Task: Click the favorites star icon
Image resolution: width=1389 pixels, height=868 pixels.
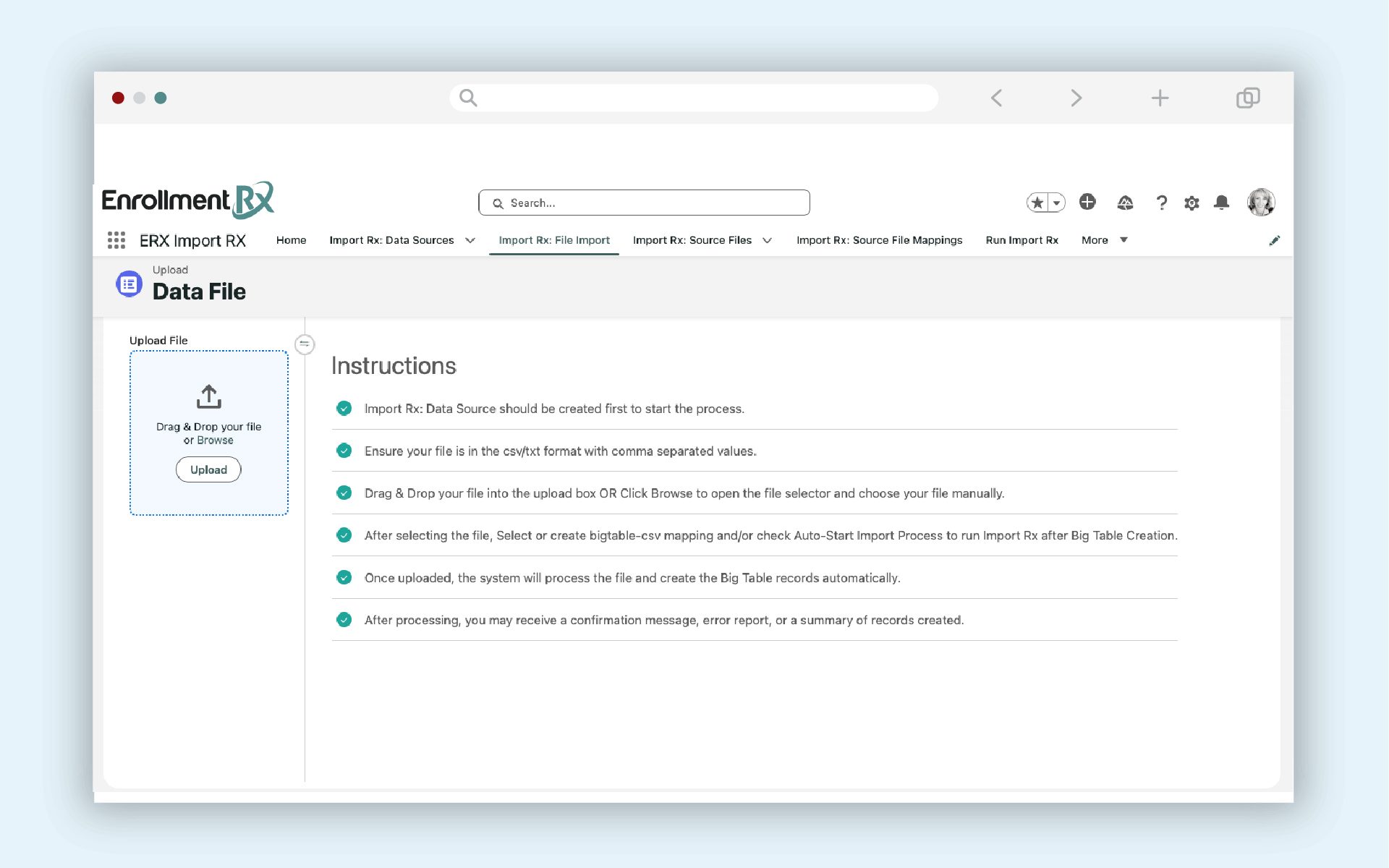Action: pos(1037,203)
